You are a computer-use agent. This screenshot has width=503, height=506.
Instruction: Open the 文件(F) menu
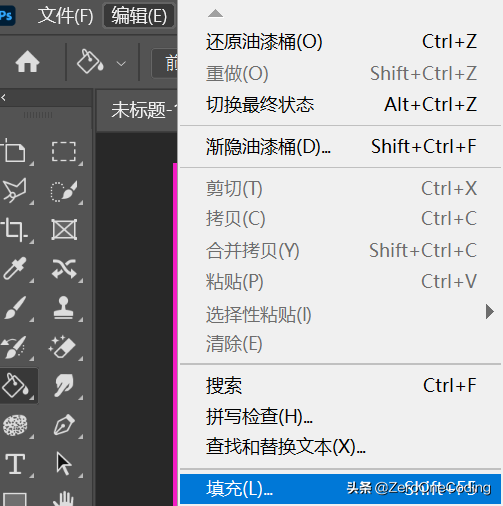[x=65, y=16]
